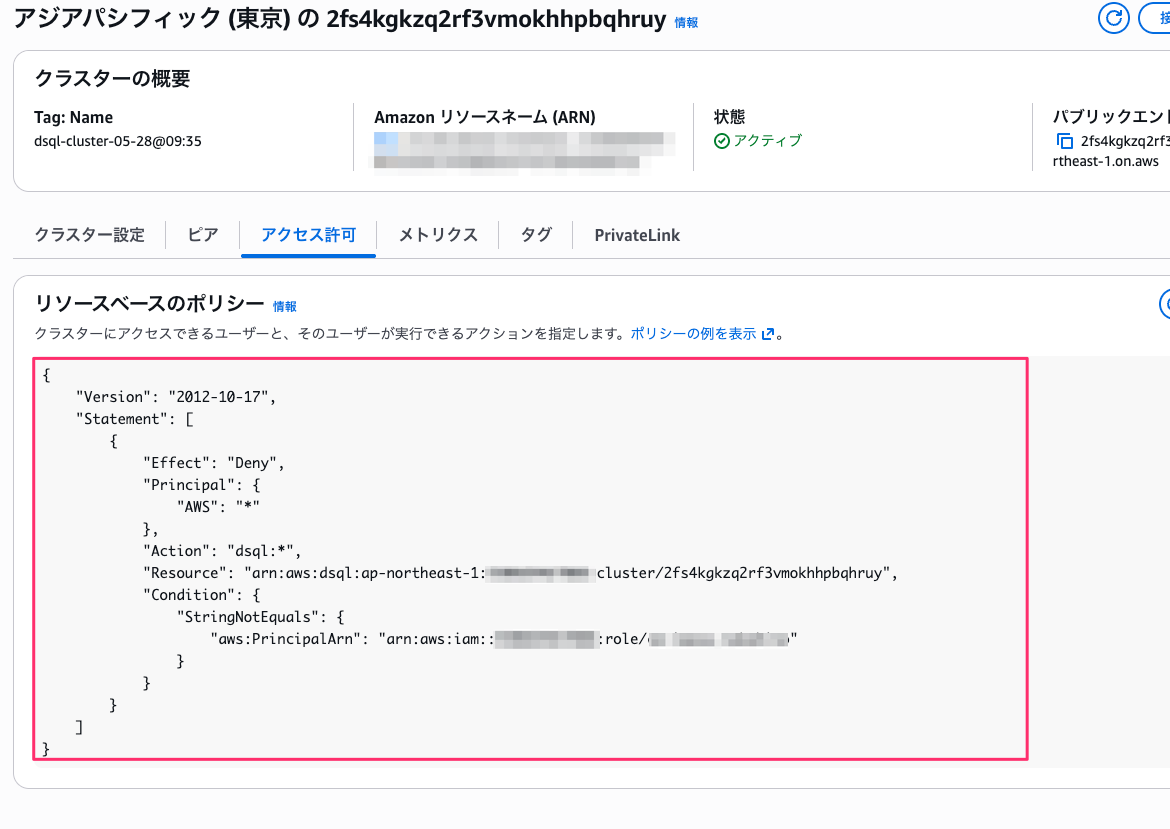Click the 情報 link beside the cluster ID title

(x=687, y=22)
